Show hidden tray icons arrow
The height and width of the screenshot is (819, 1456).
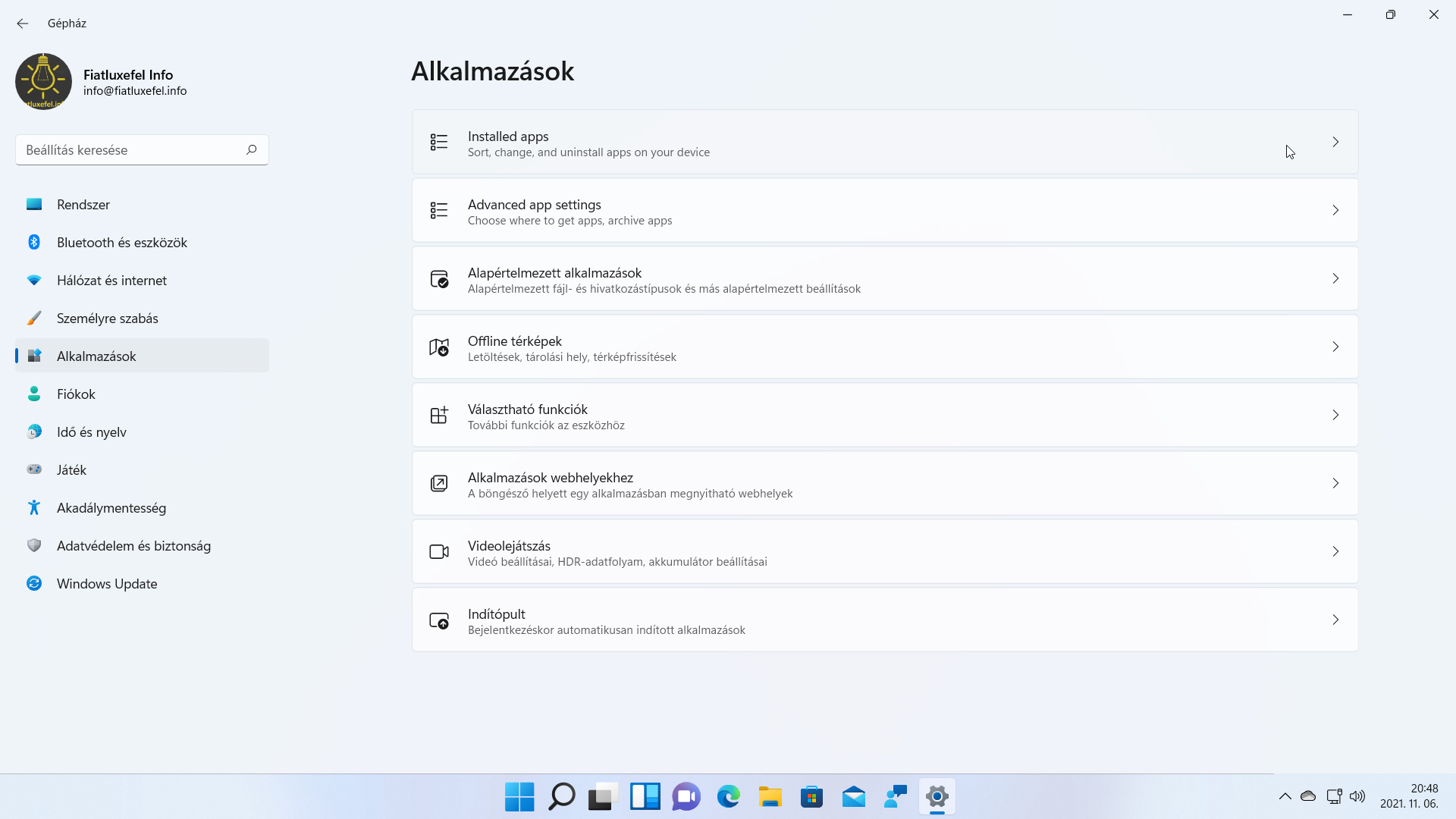click(1285, 796)
